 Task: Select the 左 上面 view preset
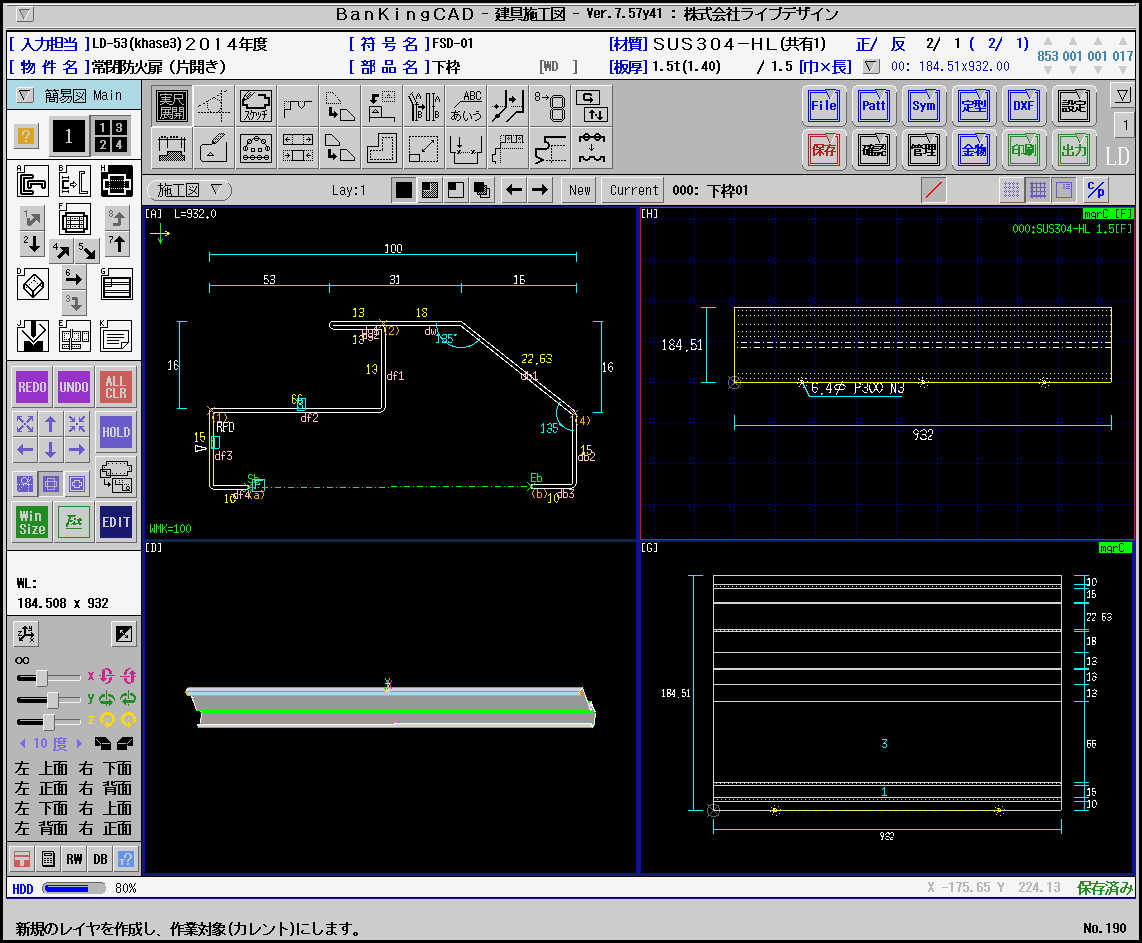[42, 768]
